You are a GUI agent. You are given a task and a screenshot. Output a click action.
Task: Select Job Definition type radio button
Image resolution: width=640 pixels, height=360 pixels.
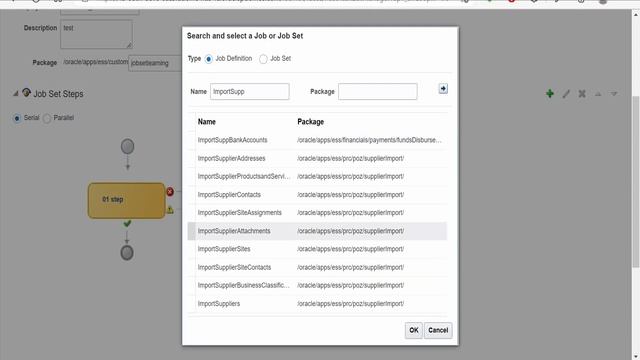[x=209, y=59]
